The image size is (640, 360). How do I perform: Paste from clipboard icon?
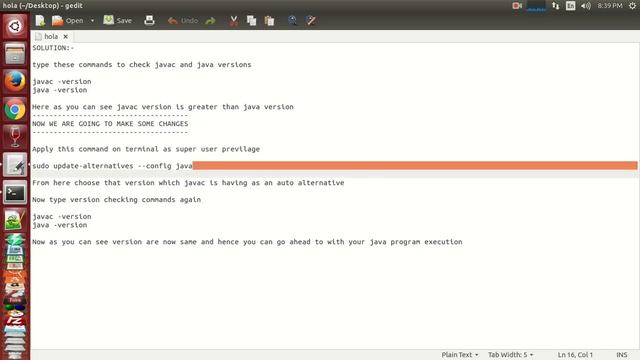269,20
